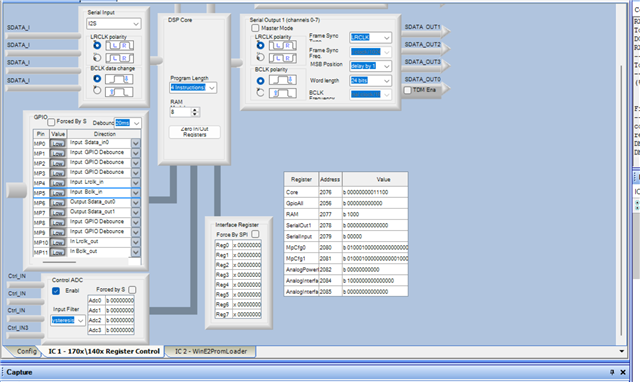Image resolution: width=640 pixels, height=382 pixels.
Task: Expand MP5 Bclk_in direction dropdown
Action: [136, 193]
